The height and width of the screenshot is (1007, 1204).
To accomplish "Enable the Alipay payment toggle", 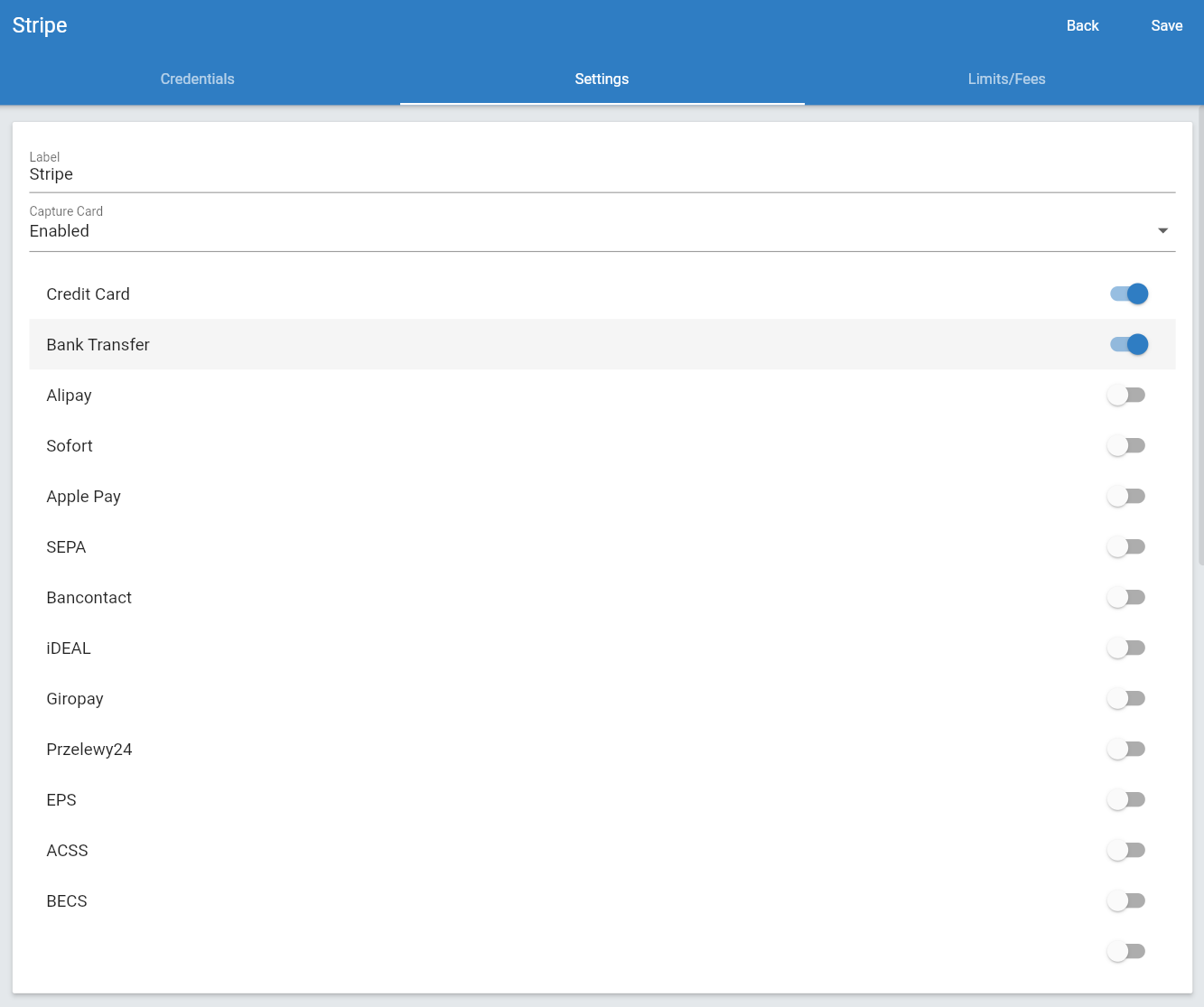I will click(x=1126, y=395).
